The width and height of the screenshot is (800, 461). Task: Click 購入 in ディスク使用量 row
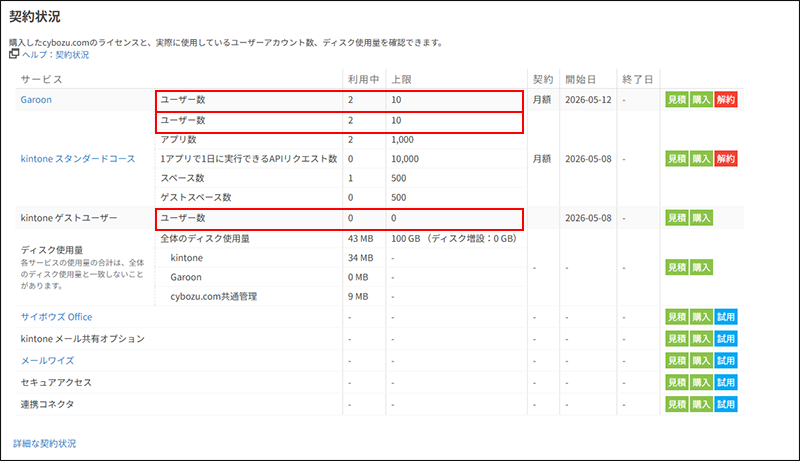coord(701,267)
